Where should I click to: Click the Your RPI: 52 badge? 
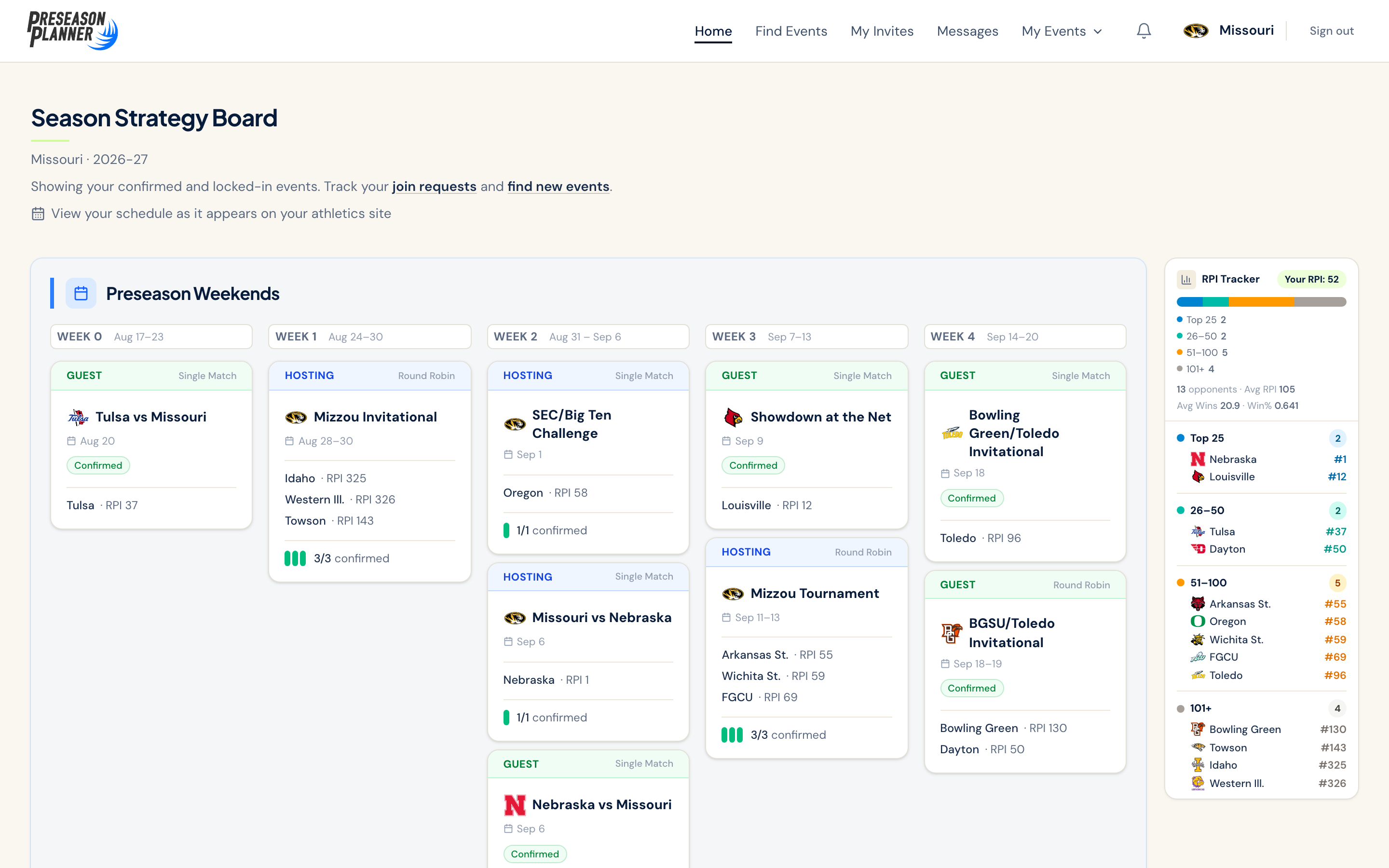(x=1311, y=280)
